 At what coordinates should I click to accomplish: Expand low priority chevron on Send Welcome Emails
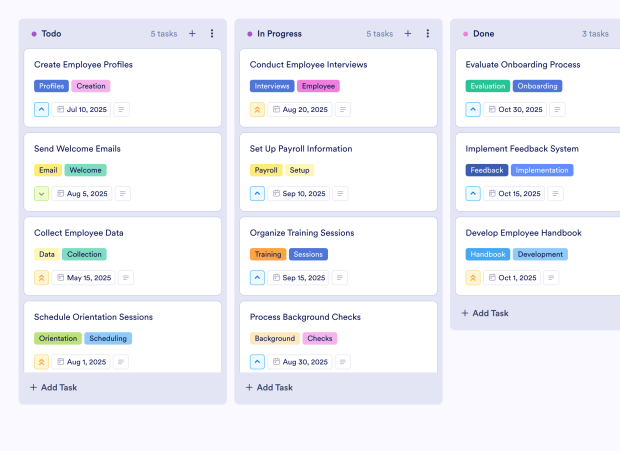click(x=41, y=193)
